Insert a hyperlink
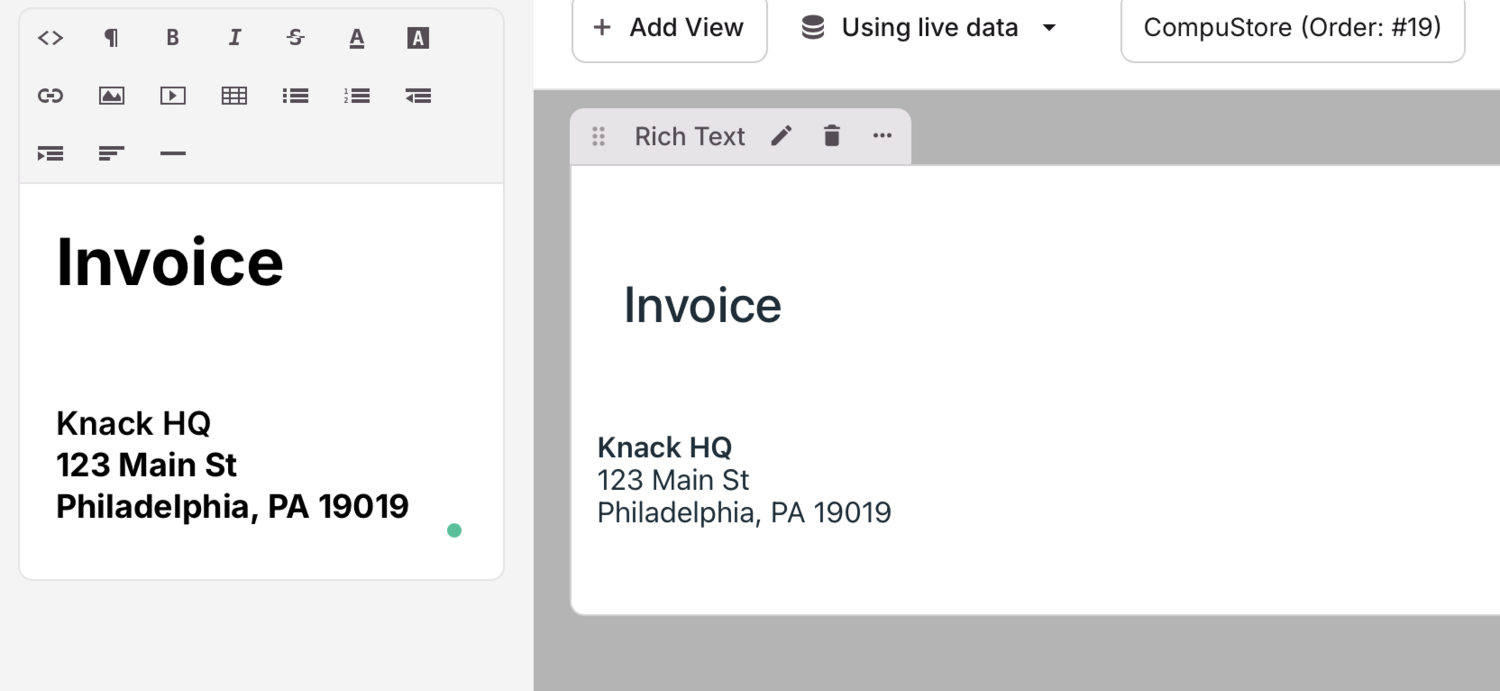The height and width of the screenshot is (691, 1500). point(50,95)
